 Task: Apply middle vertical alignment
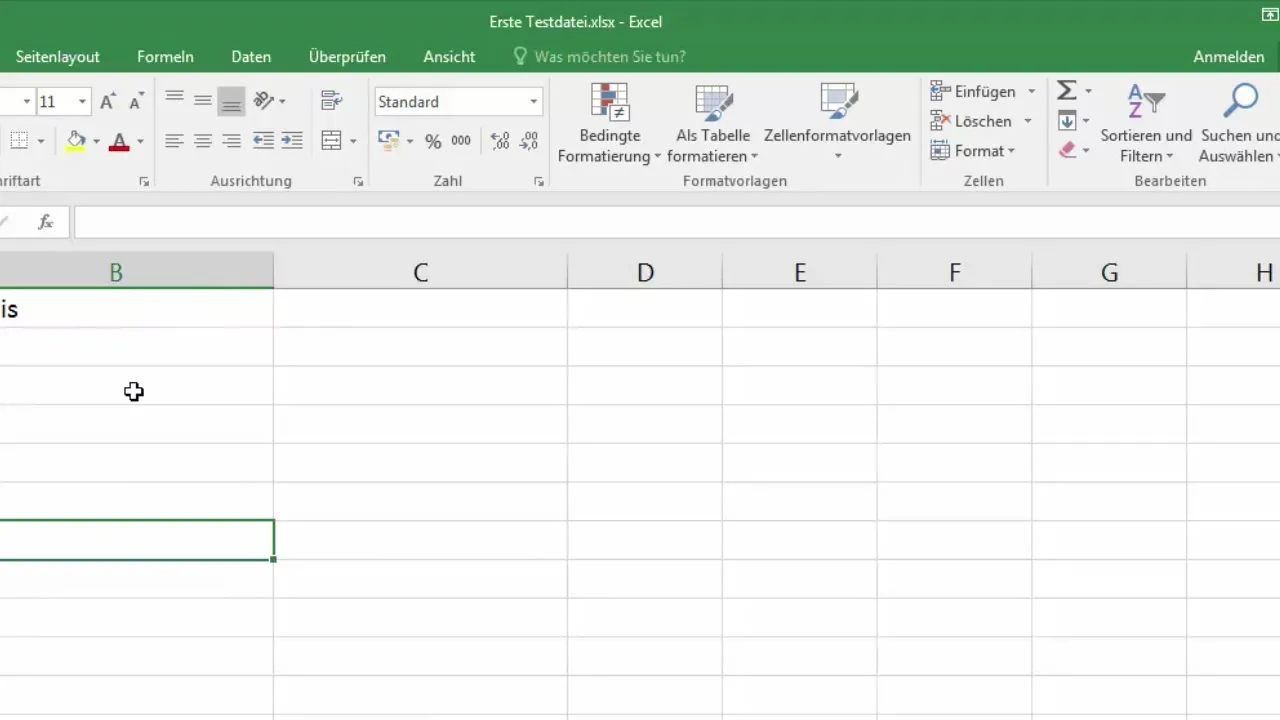pyautogui.click(x=203, y=100)
